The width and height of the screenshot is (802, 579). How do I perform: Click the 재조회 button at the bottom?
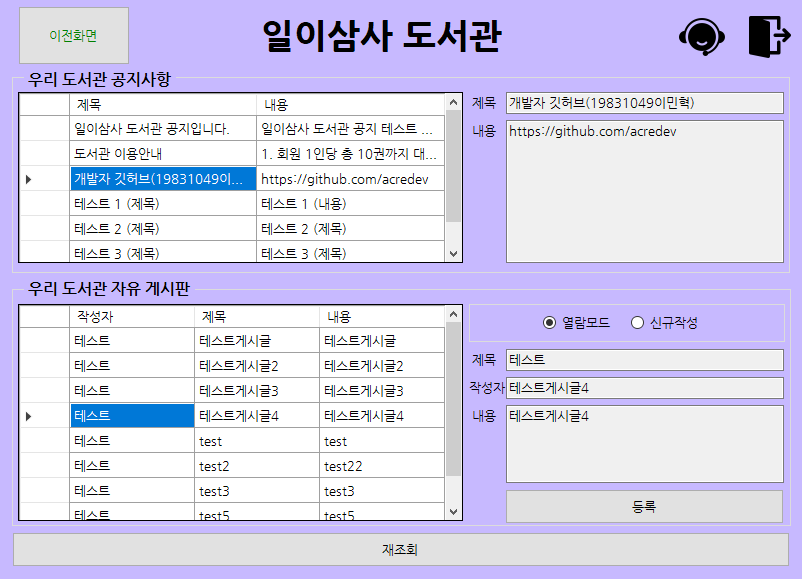(400, 548)
